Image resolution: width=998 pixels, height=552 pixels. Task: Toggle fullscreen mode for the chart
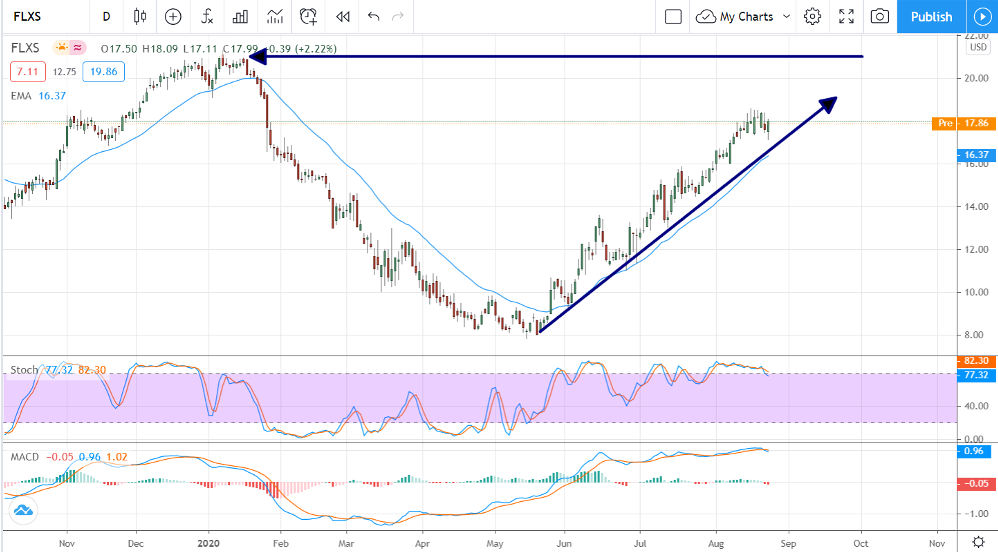coord(846,16)
